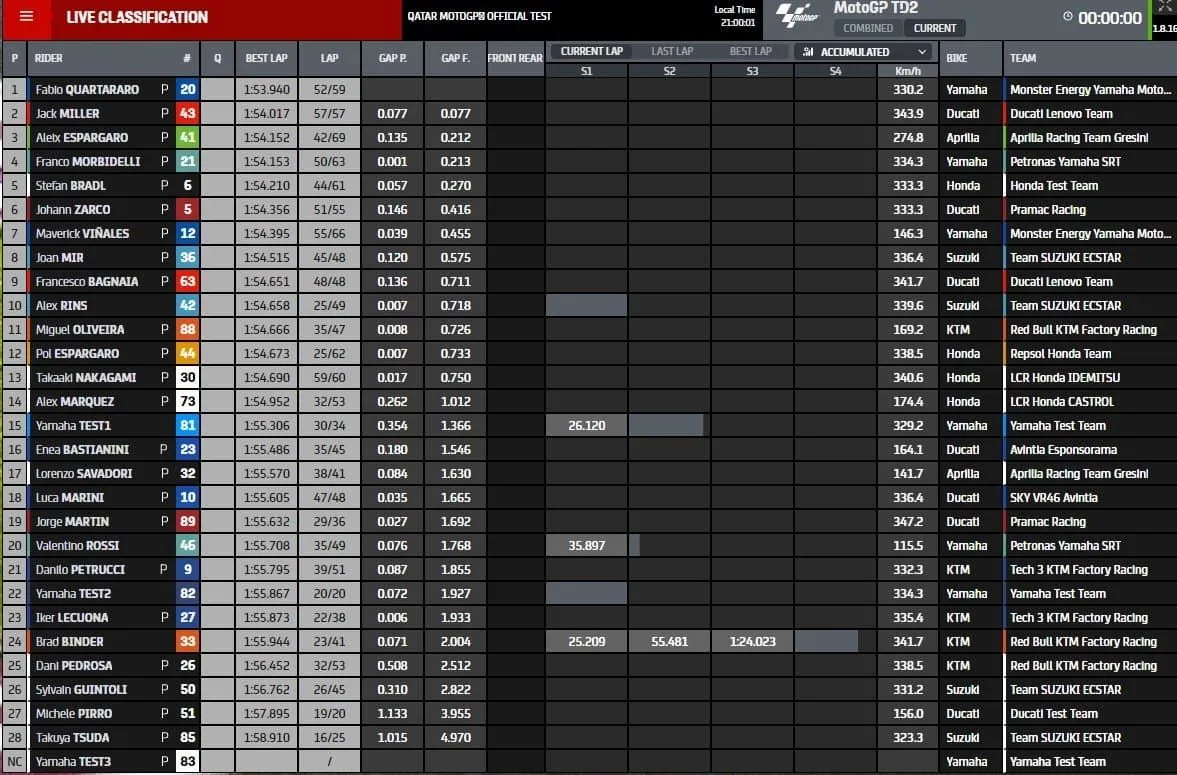1177x775 pixels.
Task: Toggle fullscreen with the expand icon
Action: click(1165, 6)
